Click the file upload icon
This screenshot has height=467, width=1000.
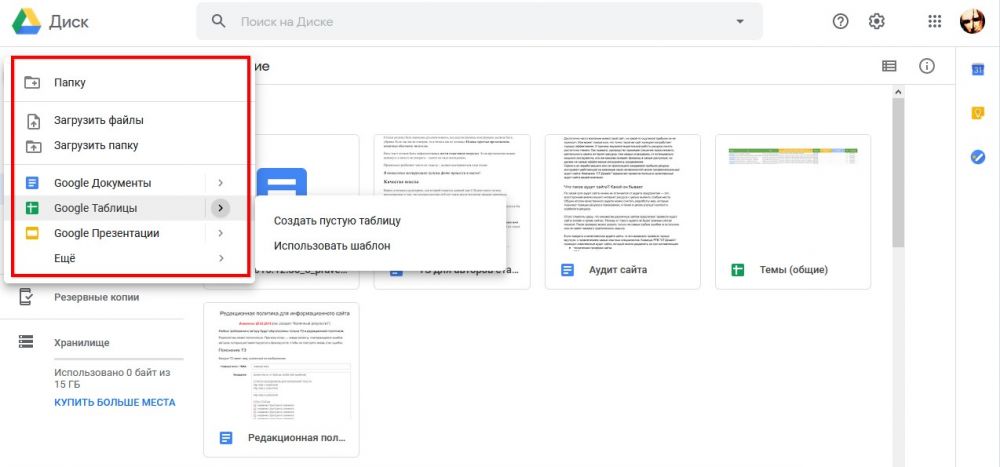[x=33, y=120]
